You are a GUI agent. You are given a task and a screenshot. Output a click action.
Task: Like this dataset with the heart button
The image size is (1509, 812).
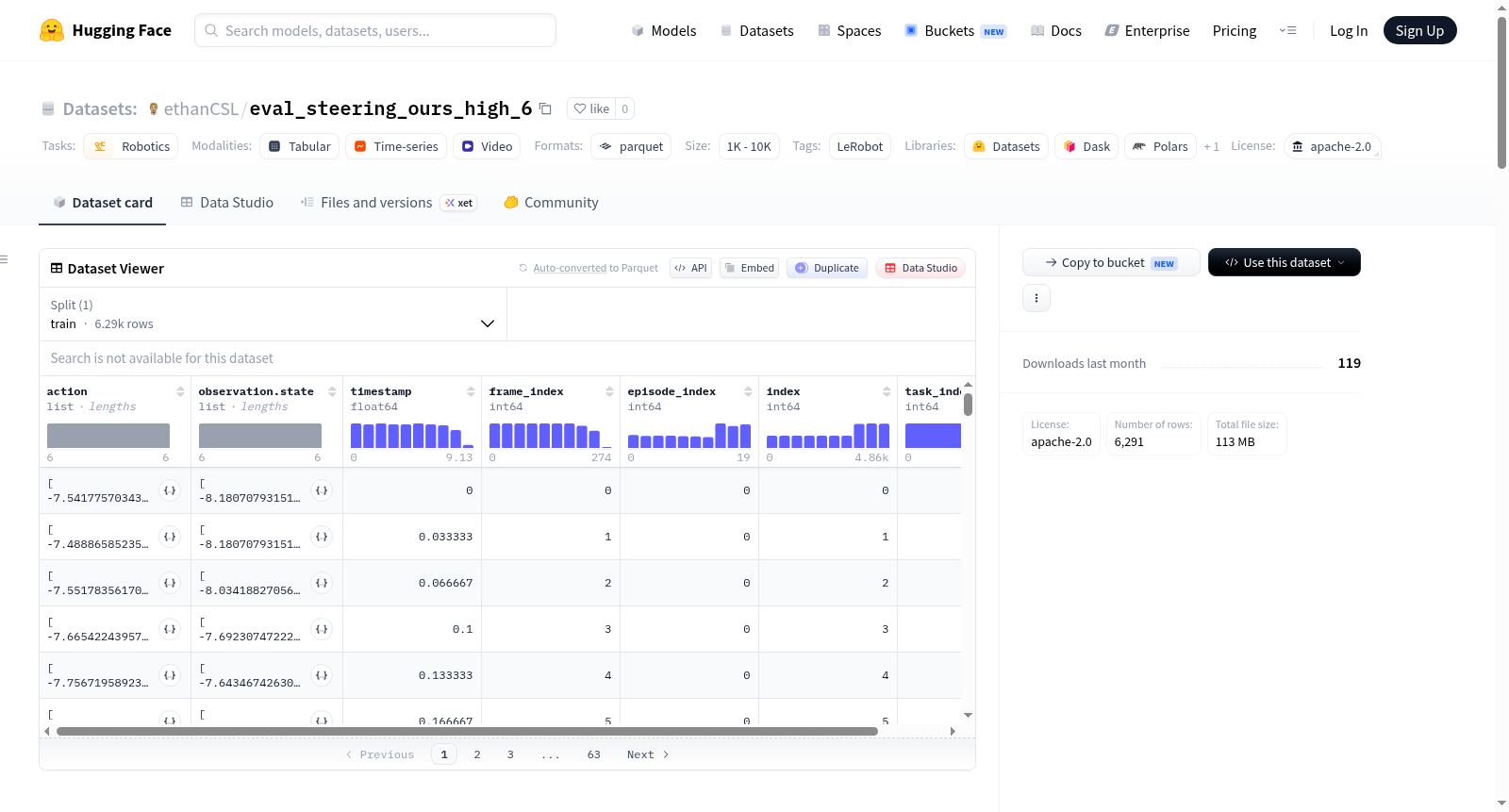pos(591,108)
